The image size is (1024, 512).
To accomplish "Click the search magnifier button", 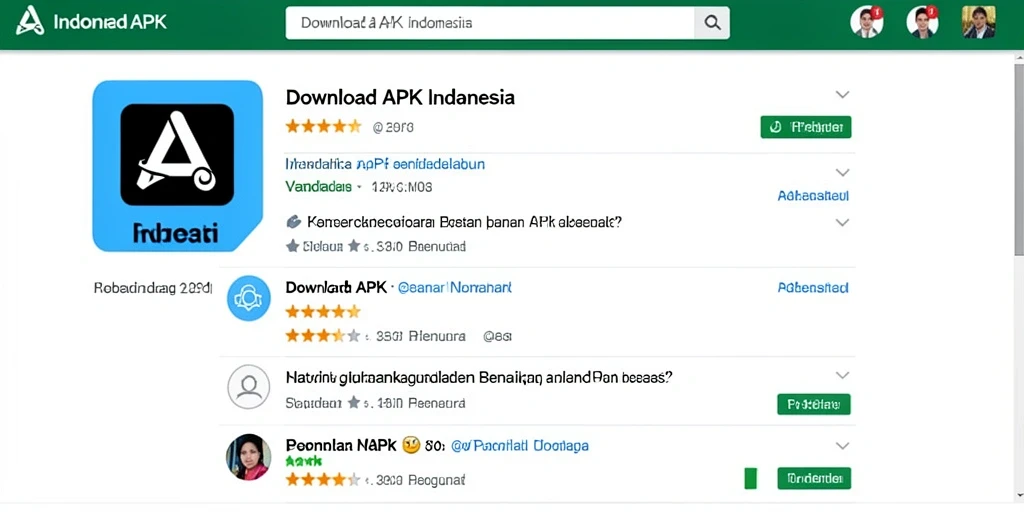I will click(x=712, y=24).
